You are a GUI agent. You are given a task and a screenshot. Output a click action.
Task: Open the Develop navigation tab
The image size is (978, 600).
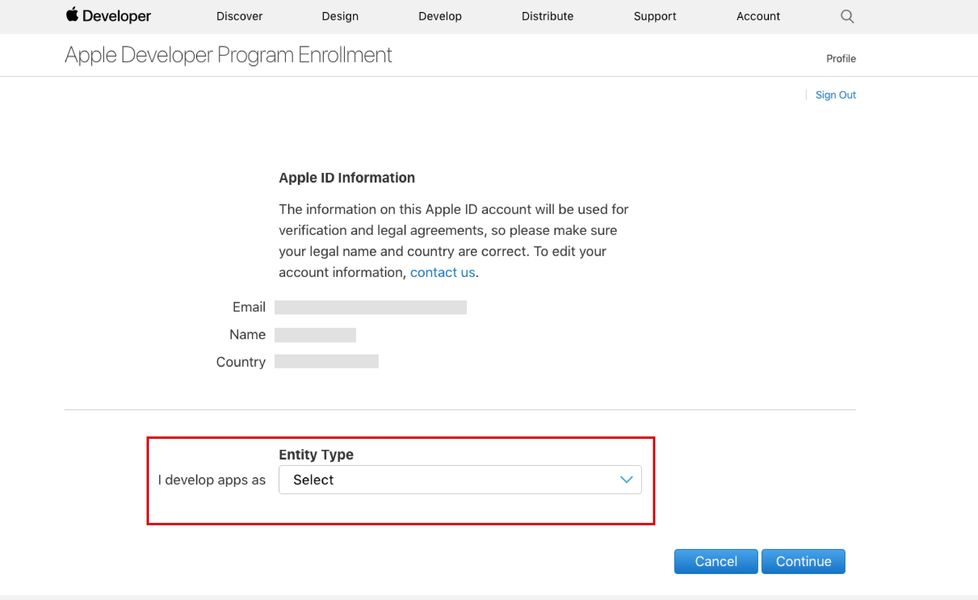coord(440,16)
